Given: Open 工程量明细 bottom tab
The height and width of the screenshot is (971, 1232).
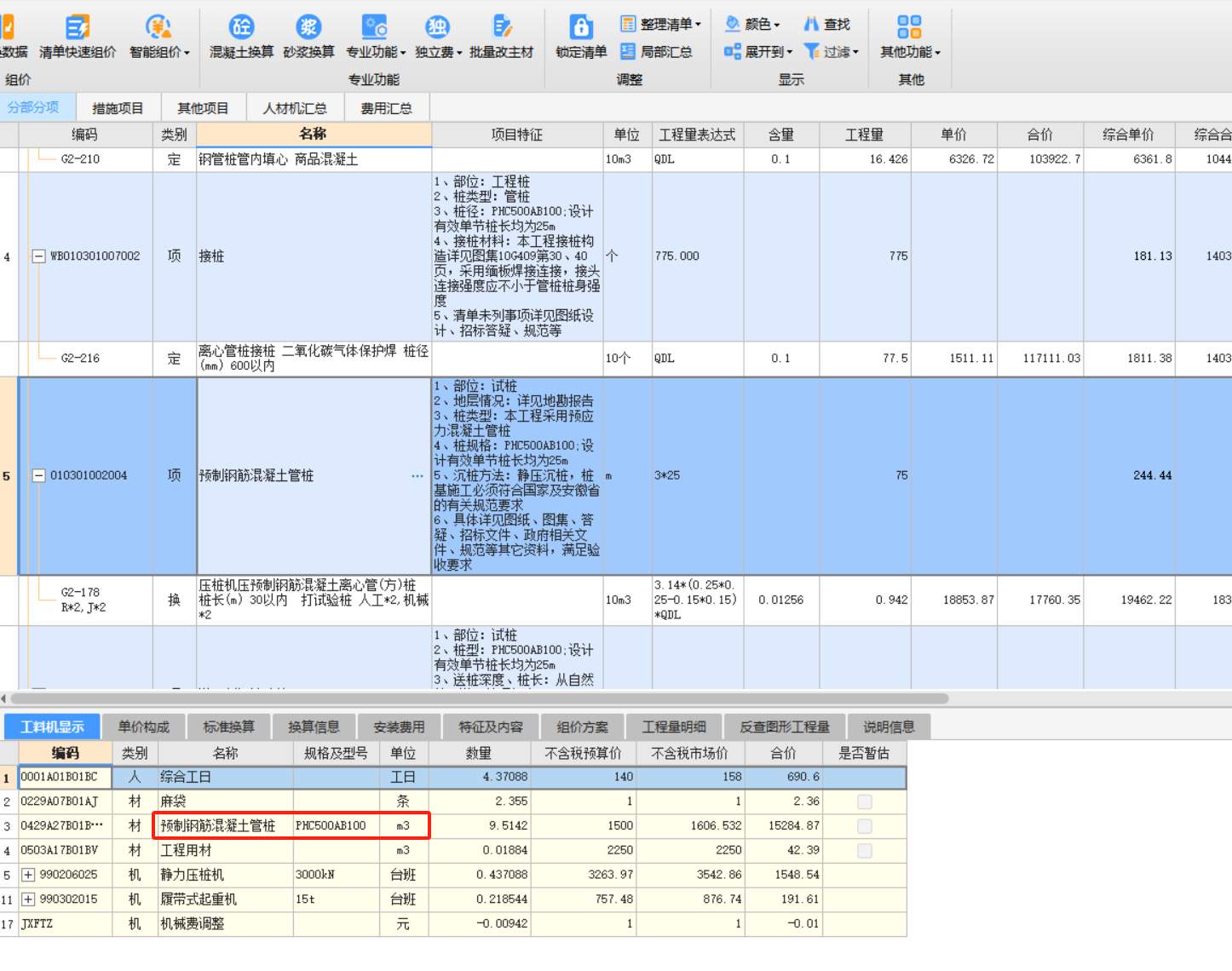Looking at the screenshot, I should pyautogui.click(x=674, y=727).
